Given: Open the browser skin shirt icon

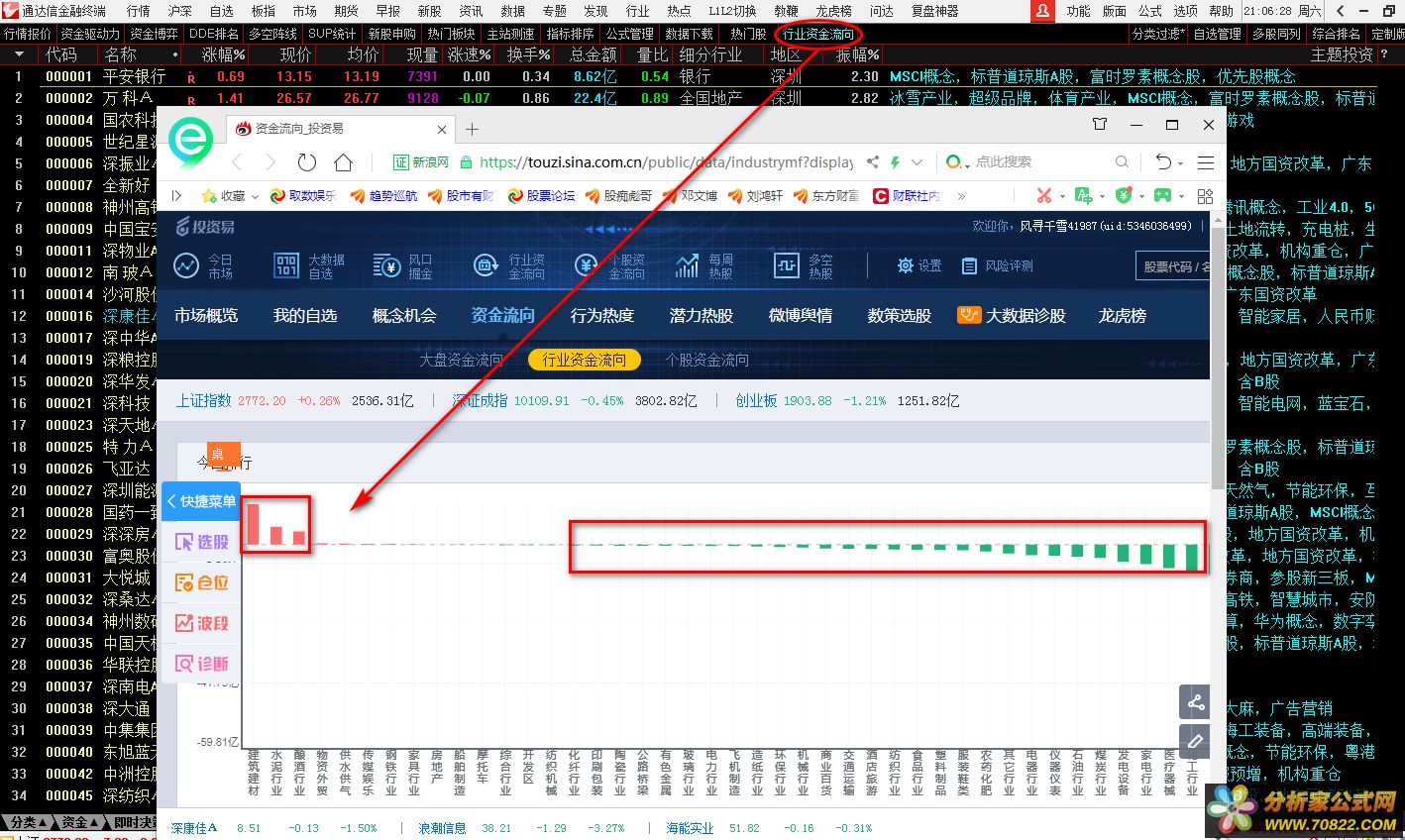Looking at the screenshot, I should (1100, 125).
